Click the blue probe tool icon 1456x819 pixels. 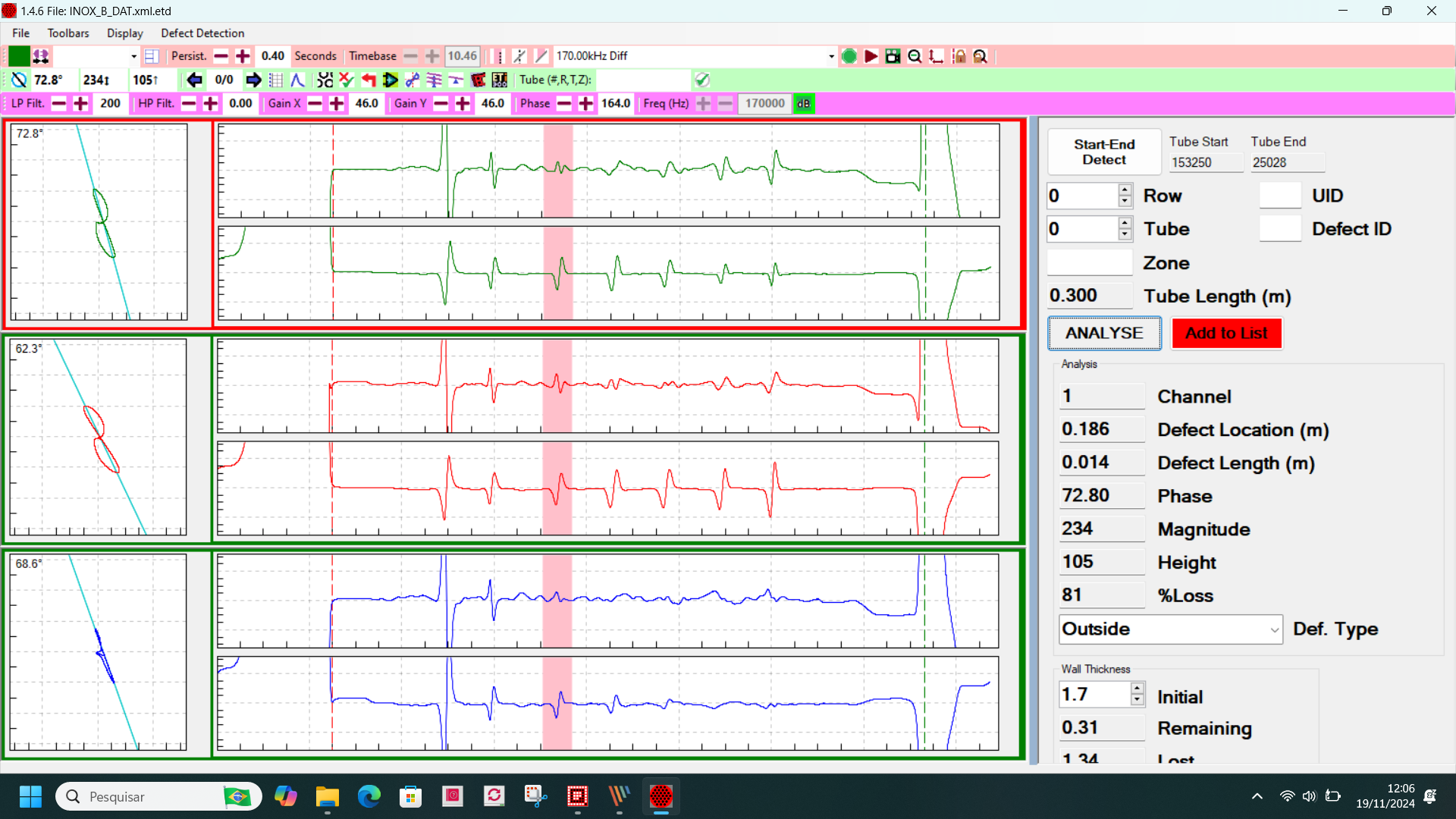click(x=412, y=80)
